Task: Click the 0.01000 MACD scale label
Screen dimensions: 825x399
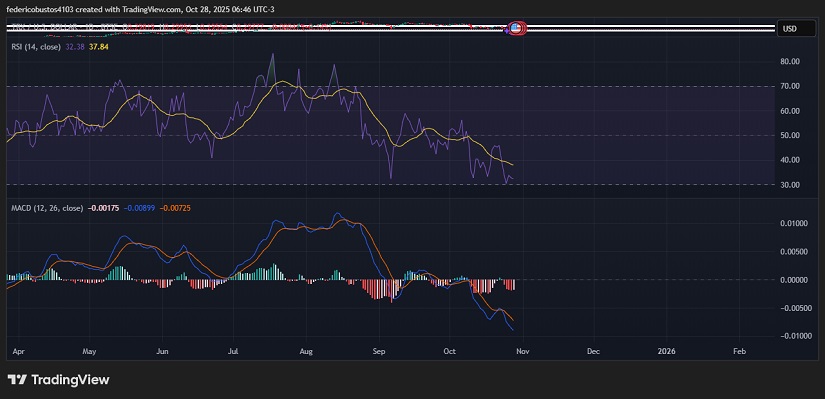Action: point(794,224)
